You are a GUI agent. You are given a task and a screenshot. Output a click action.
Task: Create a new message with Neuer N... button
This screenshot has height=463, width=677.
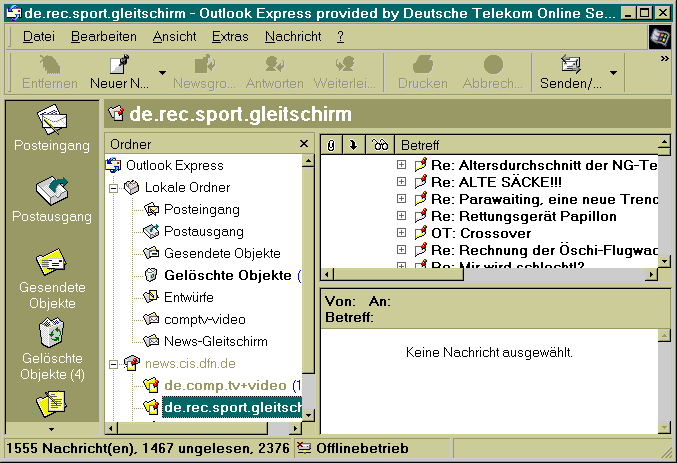coord(120,72)
